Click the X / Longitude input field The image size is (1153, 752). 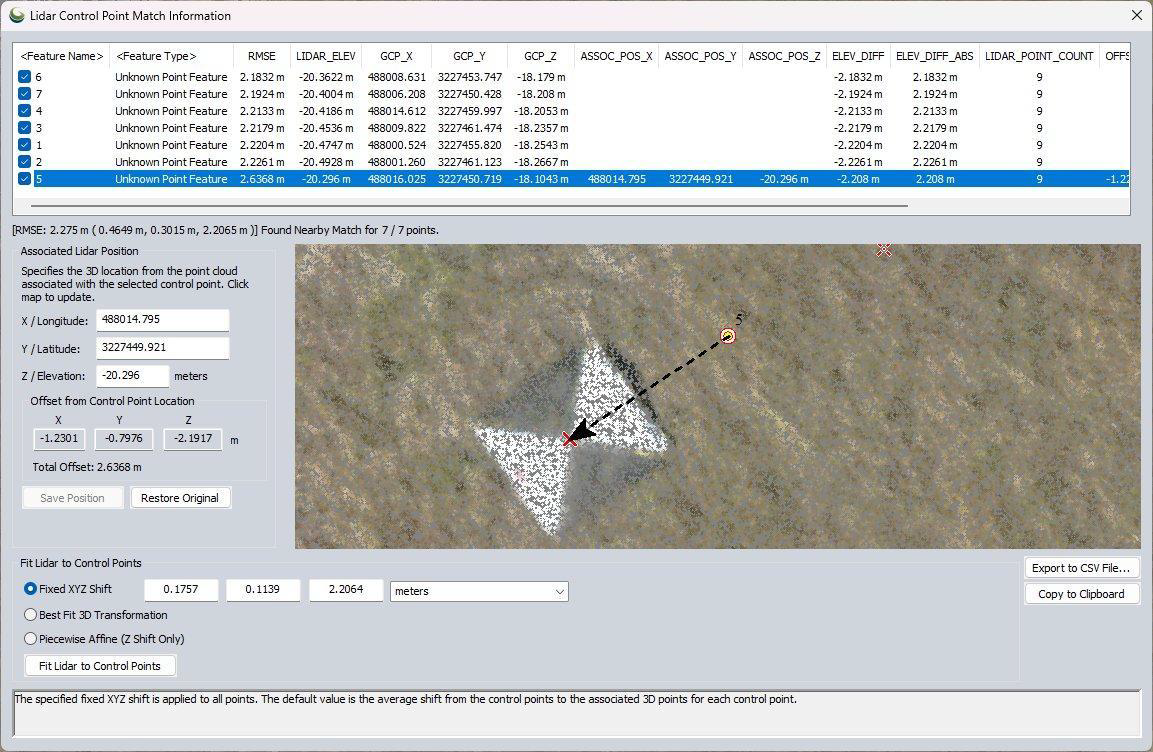(x=162, y=320)
